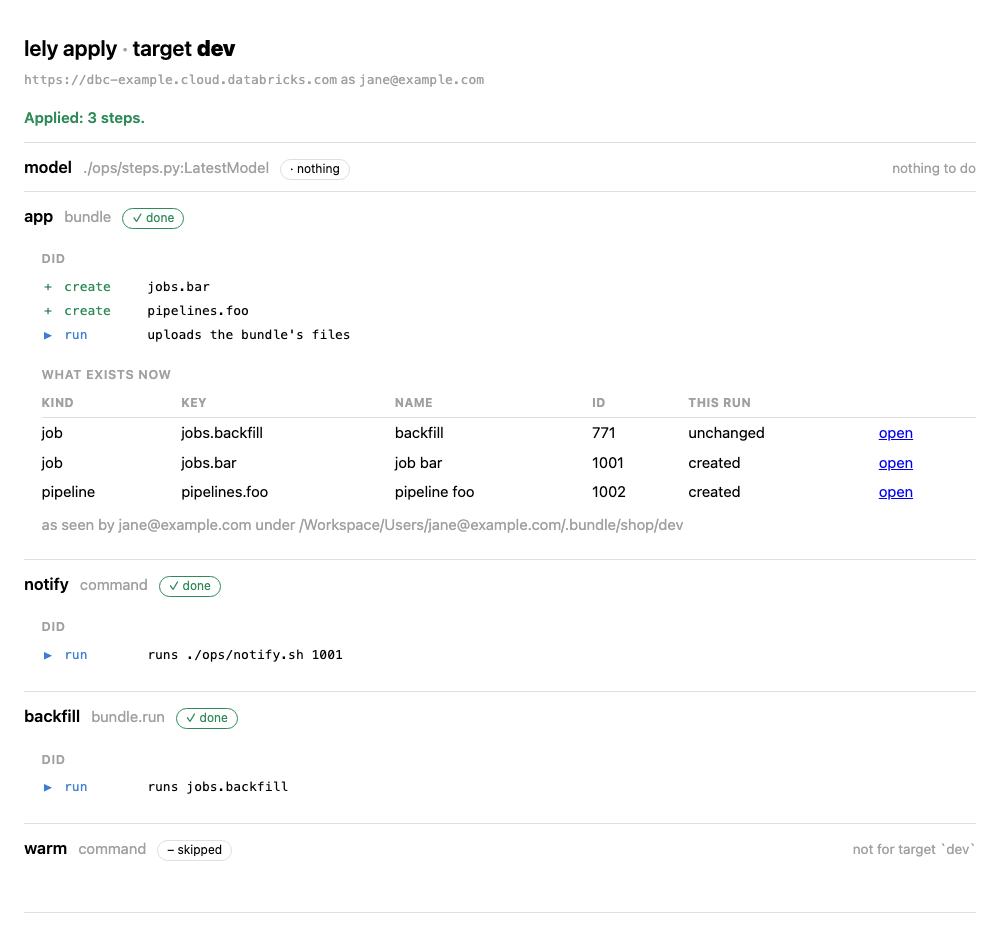Click the run arrow for jobs.backfill
Image resolution: width=1000 pixels, height=930 pixels.
click(48, 787)
